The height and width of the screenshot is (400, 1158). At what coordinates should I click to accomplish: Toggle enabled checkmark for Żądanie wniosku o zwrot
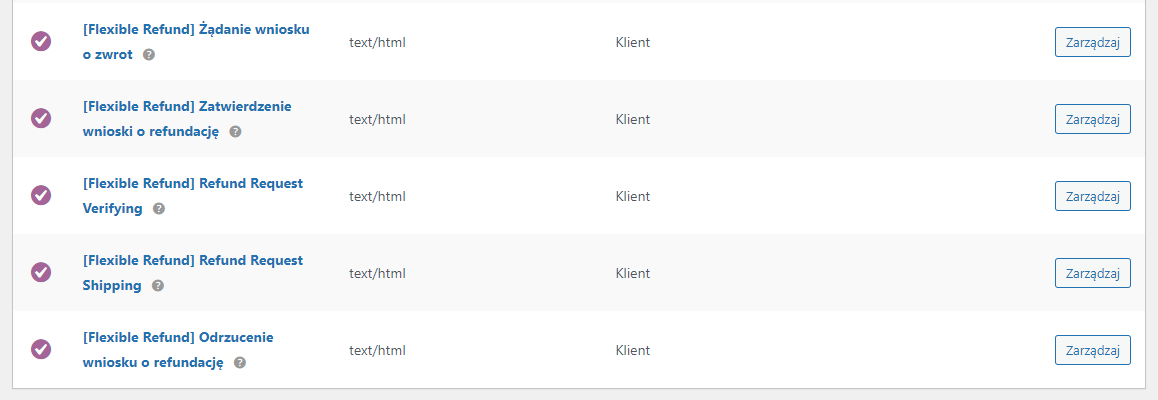[41, 41]
